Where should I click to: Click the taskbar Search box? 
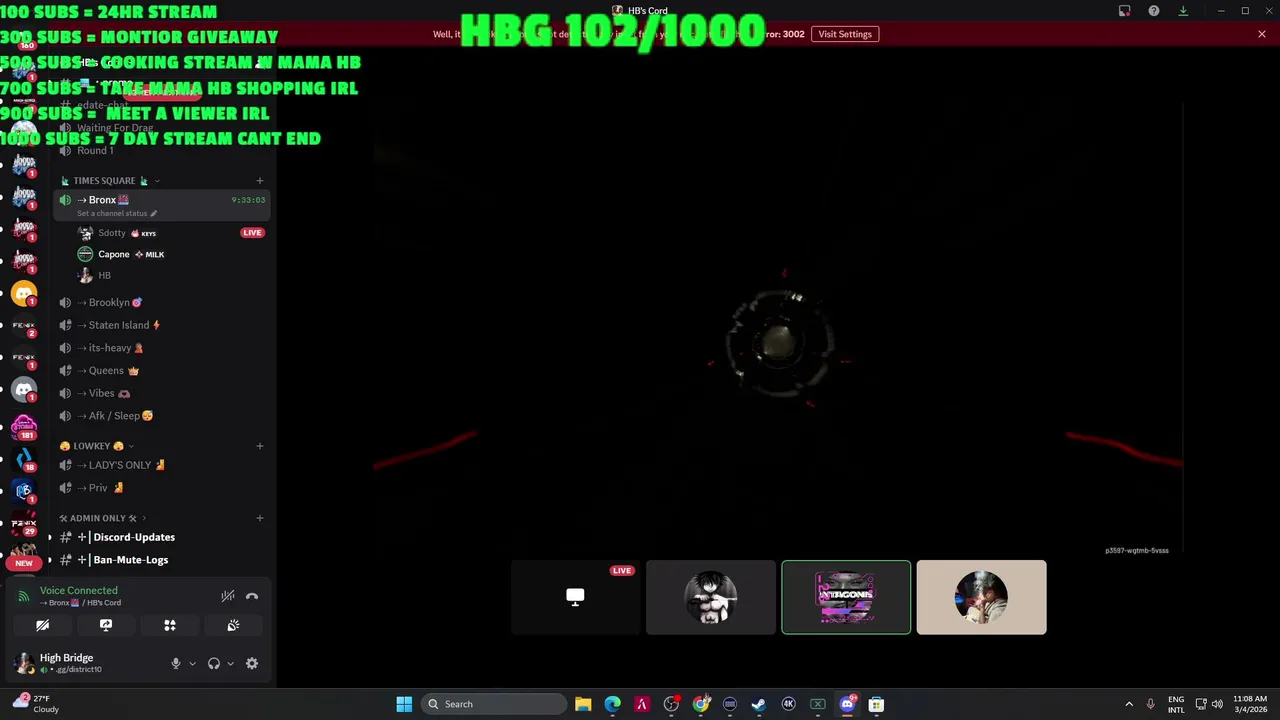(493, 704)
